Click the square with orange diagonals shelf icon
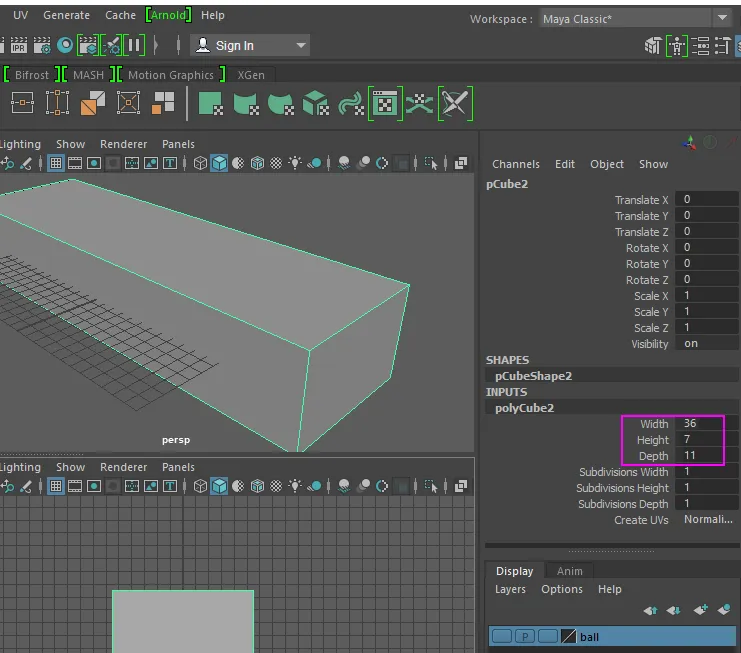 click(x=128, y=103)
